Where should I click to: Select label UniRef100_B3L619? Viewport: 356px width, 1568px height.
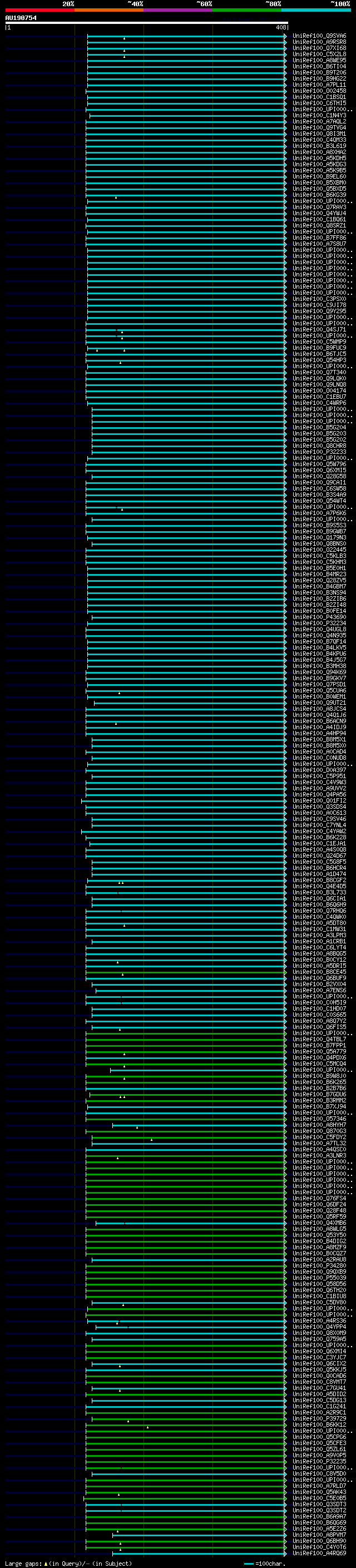click(x=319, y=146)
